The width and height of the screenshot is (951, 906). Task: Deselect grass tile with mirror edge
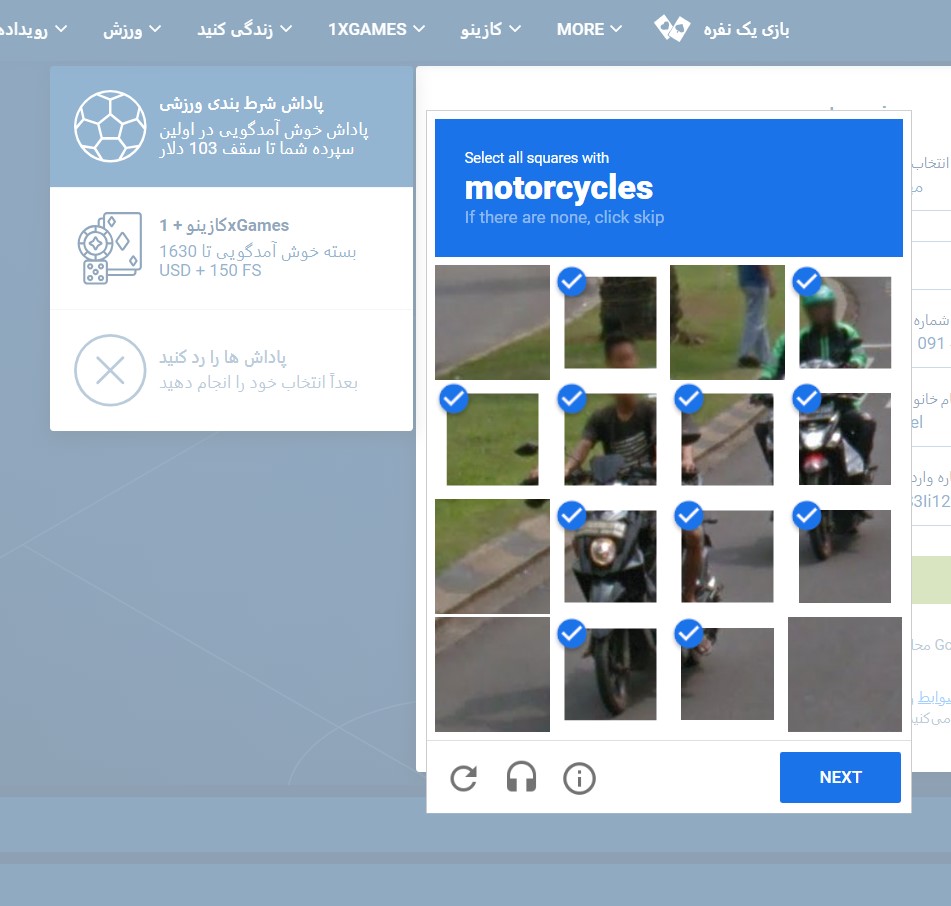point(492,439)
